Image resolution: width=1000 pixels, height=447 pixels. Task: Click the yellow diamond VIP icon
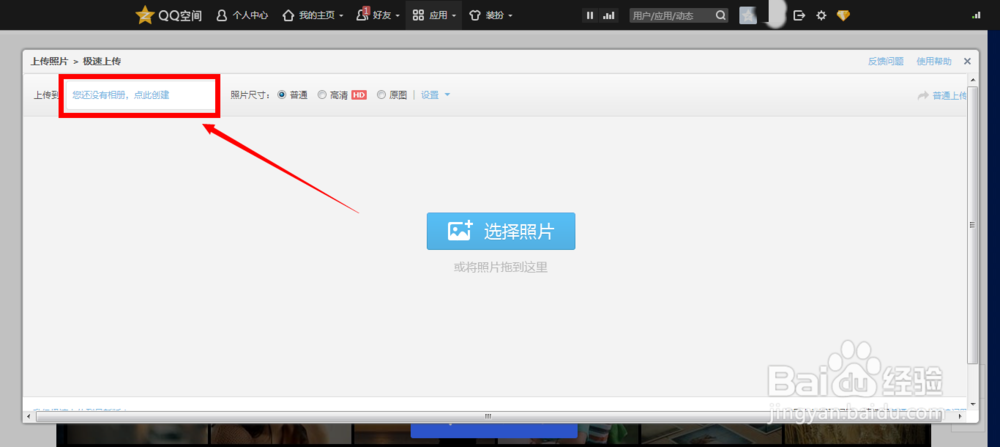pos(843,15)
